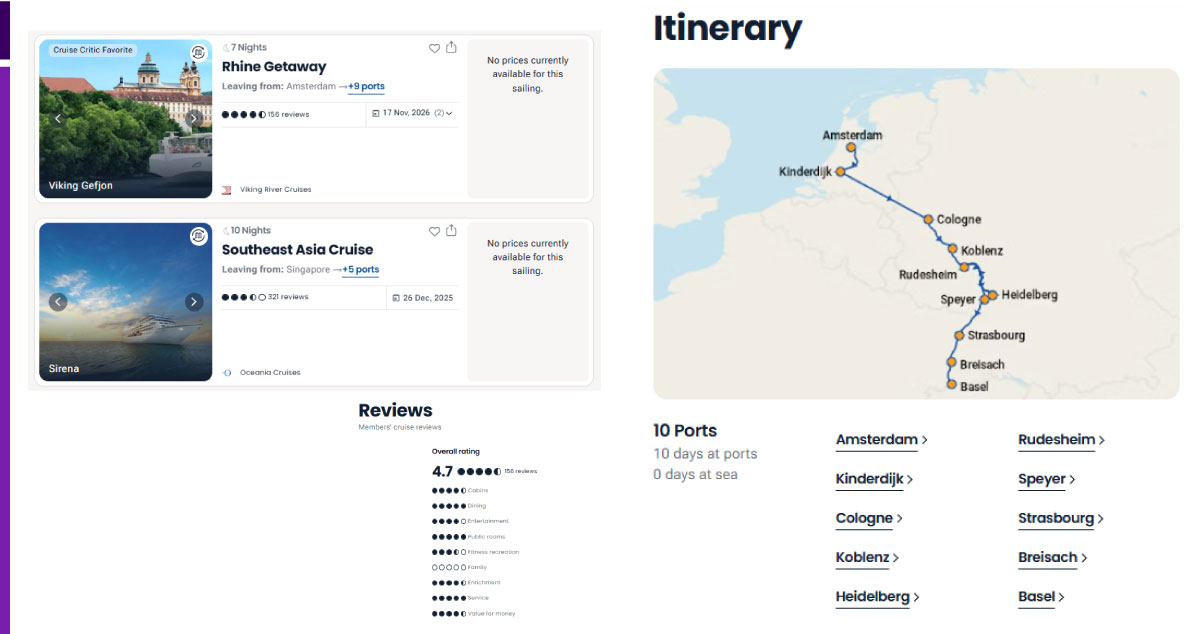
Task: Click the share icon on Rhine Getaway
Action: click(x=451, y=47)
